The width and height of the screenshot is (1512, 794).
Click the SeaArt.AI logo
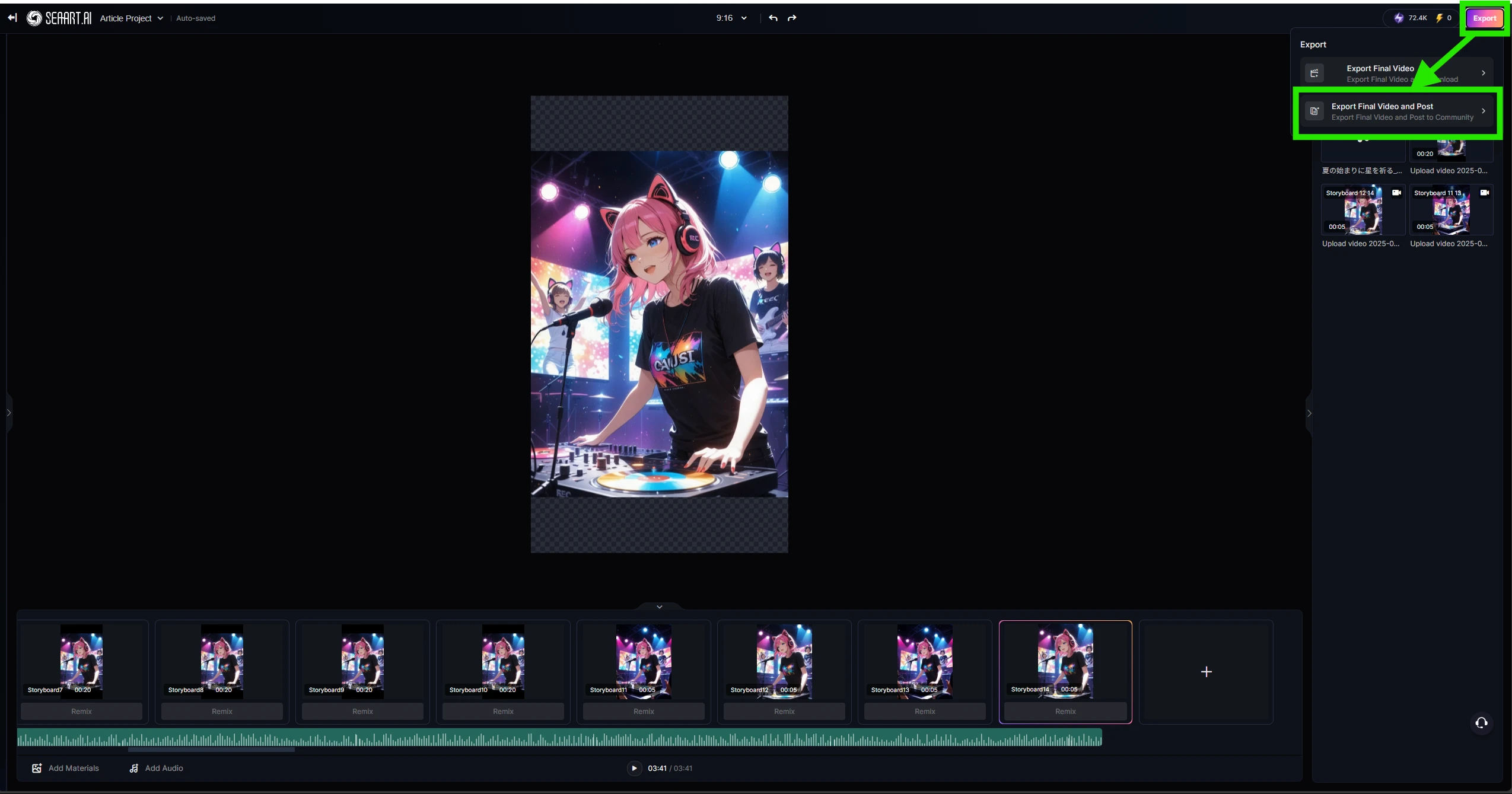pos(59,18)
